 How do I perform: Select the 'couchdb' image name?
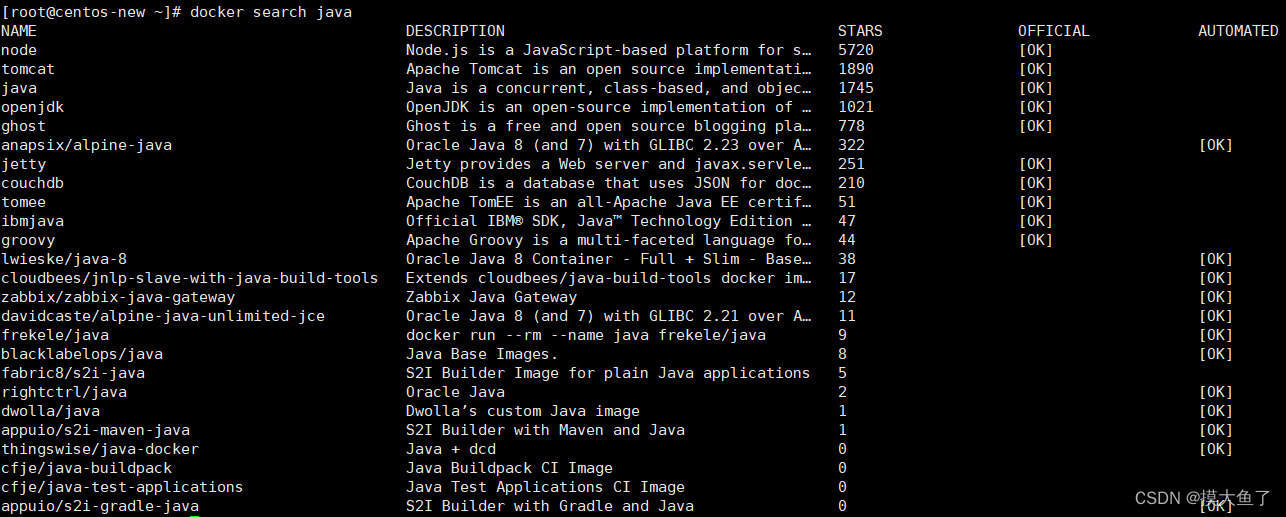click(x=32, y=183)
